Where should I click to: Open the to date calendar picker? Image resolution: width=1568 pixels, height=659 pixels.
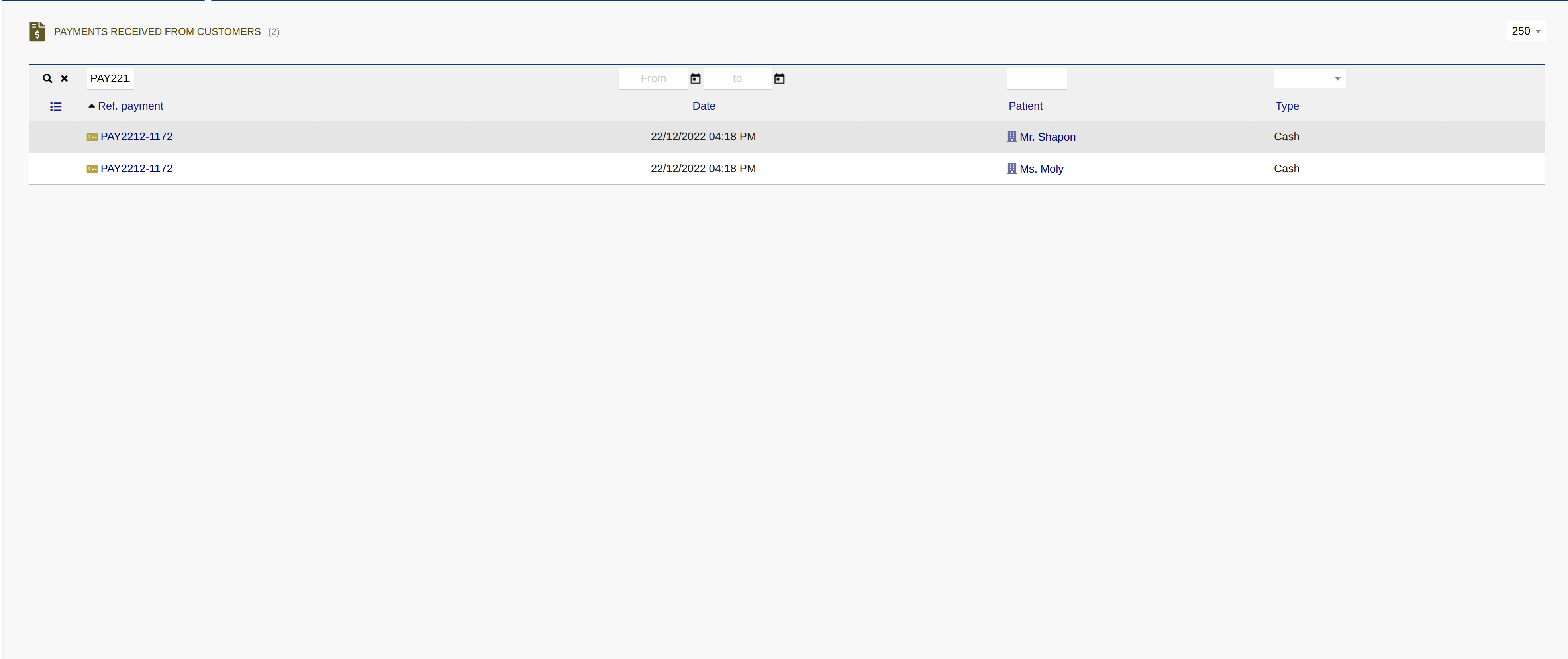[x=779, y=78]
